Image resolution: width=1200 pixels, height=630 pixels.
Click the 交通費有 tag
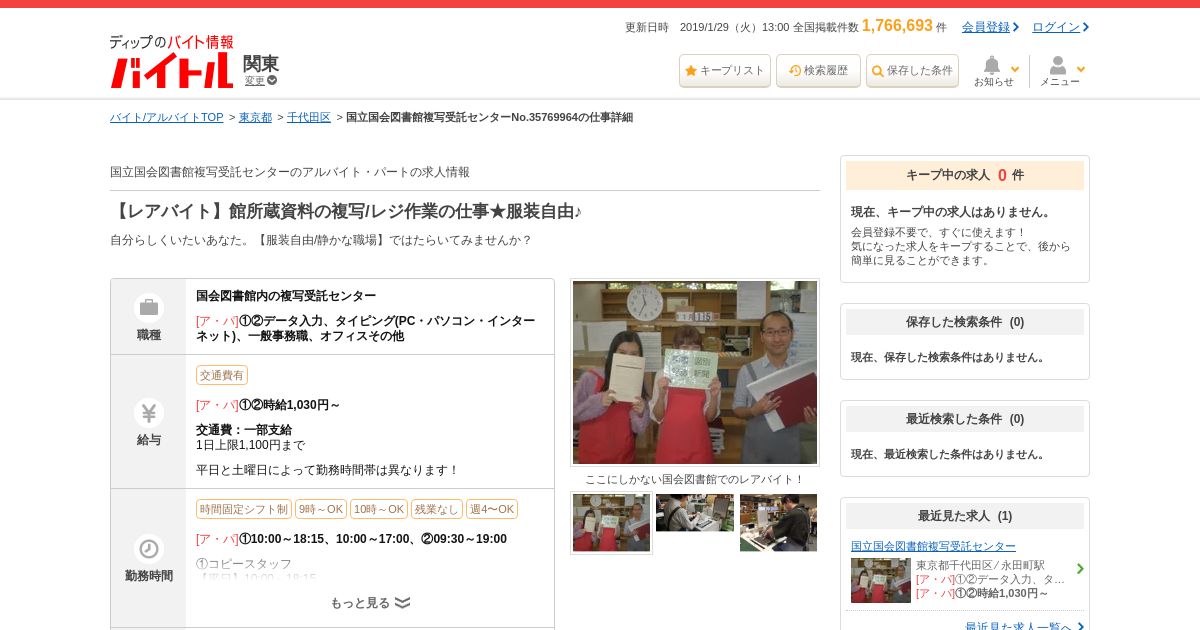click(222, 375)
